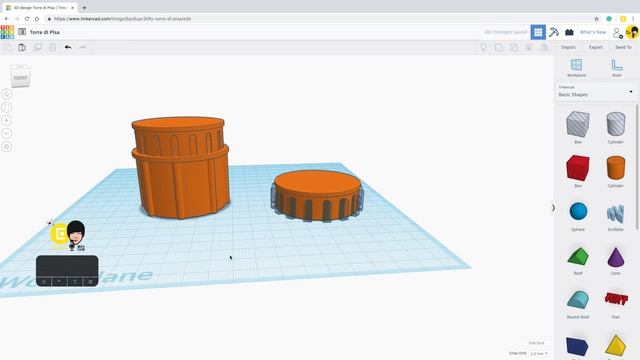
Task: Click the Edit Grid button
Action: [x=536, y=343]
